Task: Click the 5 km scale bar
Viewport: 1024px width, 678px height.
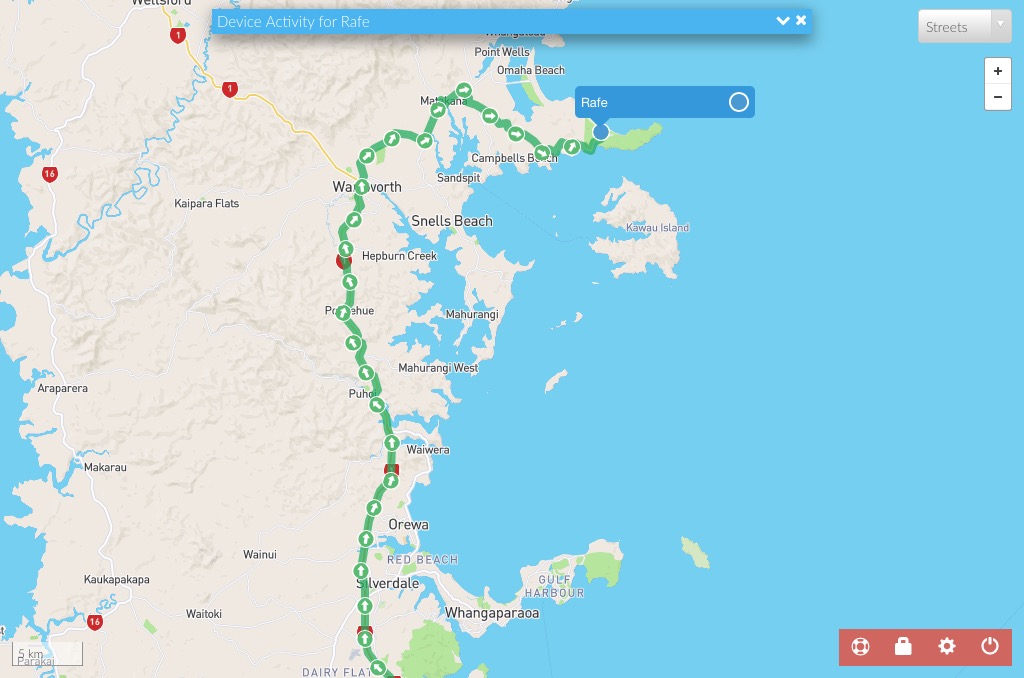Action: click(x=47, y=653)
